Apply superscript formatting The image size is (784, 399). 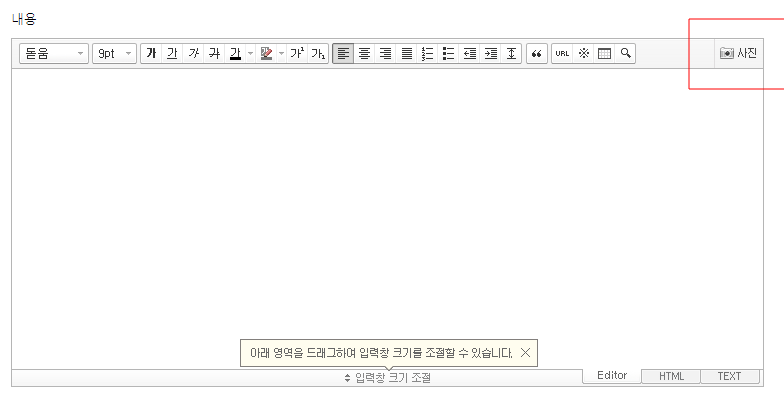point(298,54)
